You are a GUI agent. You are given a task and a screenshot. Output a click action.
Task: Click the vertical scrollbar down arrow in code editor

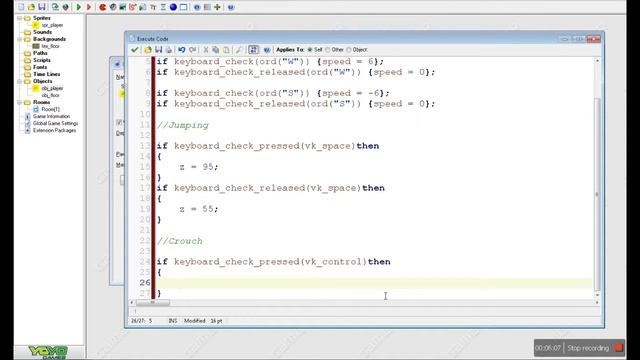click(x=597, y=295)
